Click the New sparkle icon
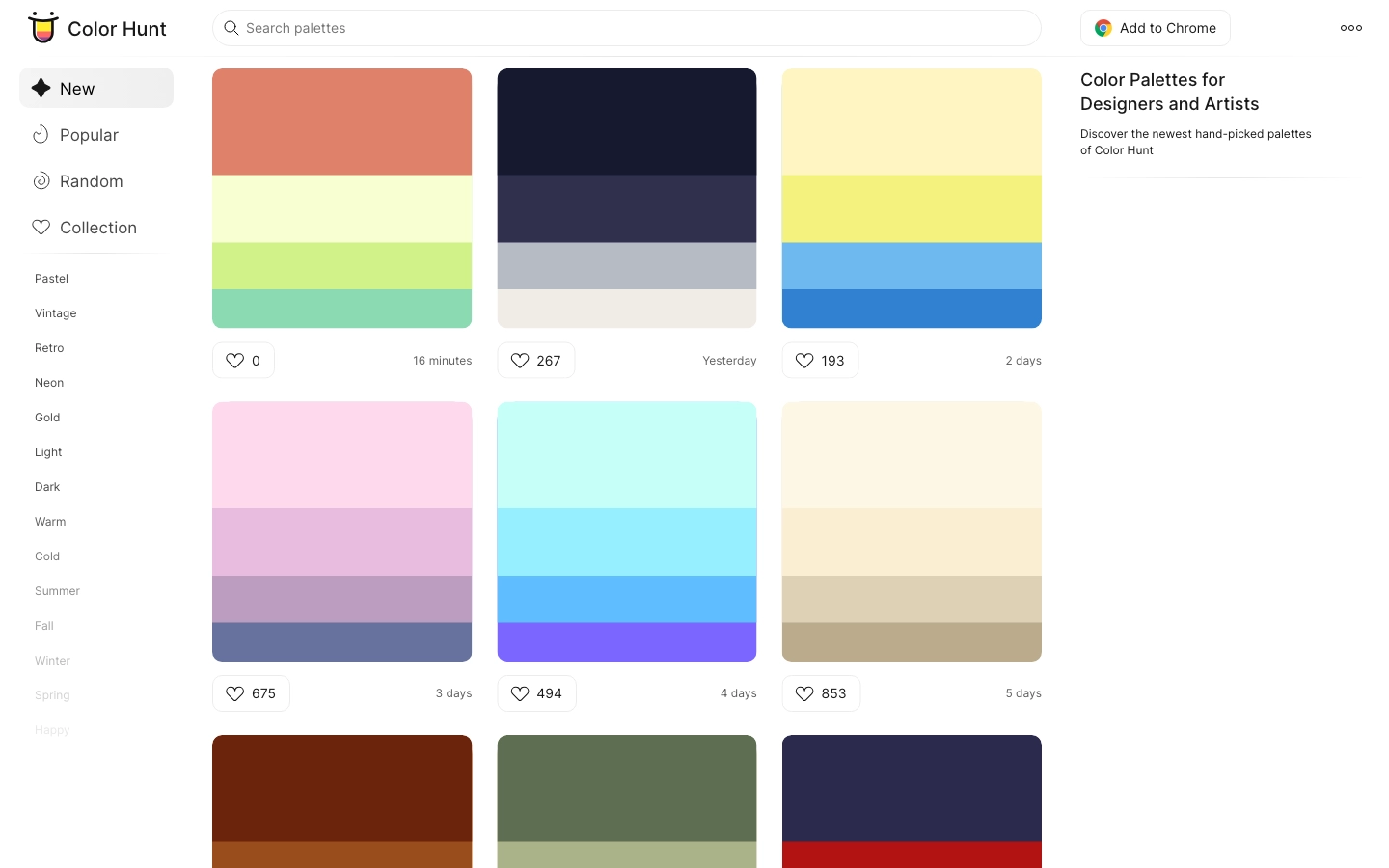The width and height of the screenshot is (1389, 868). (41, 88)
